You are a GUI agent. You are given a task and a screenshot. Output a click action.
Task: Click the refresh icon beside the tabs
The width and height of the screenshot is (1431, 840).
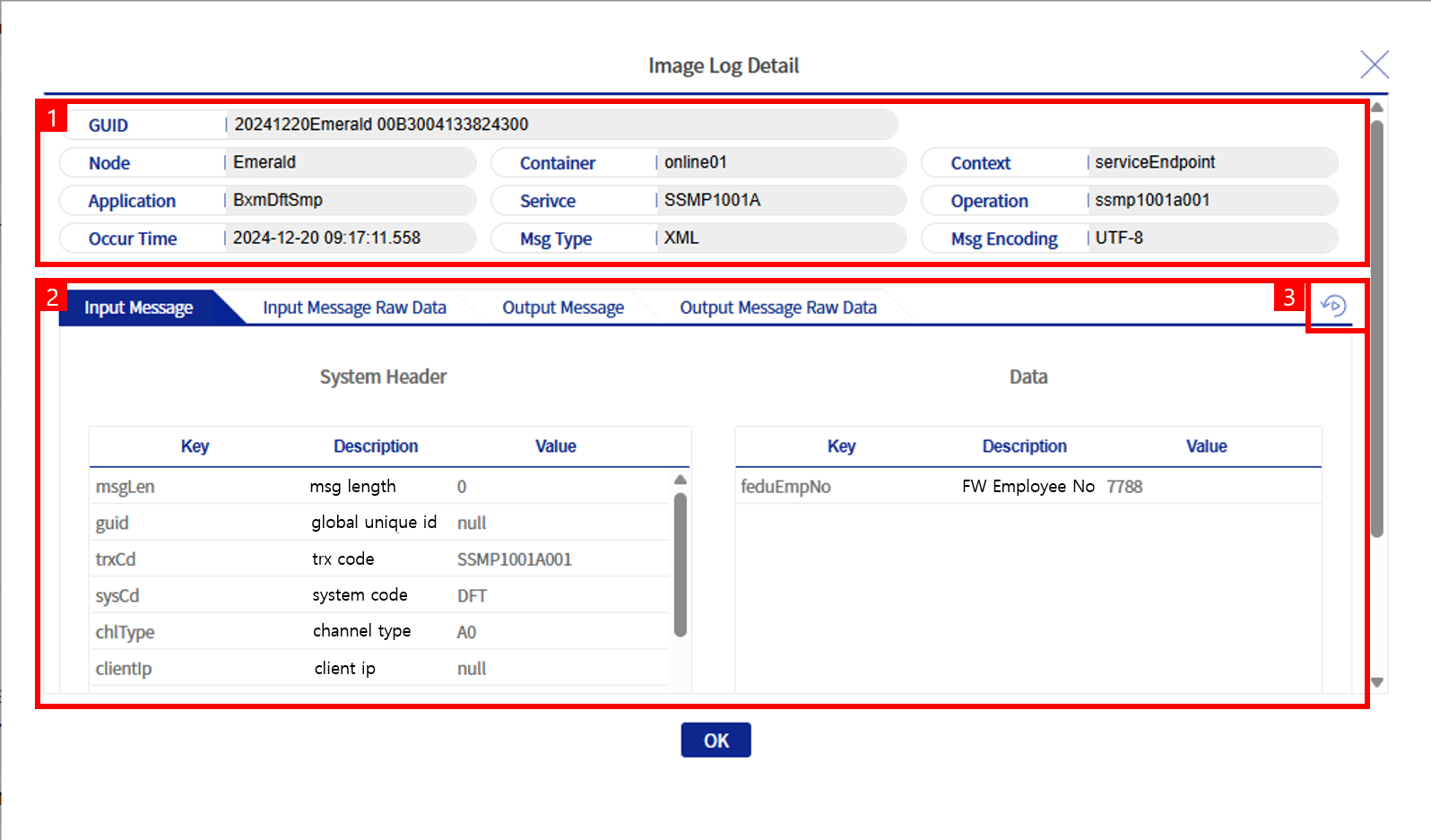(x=1333, y=306)
